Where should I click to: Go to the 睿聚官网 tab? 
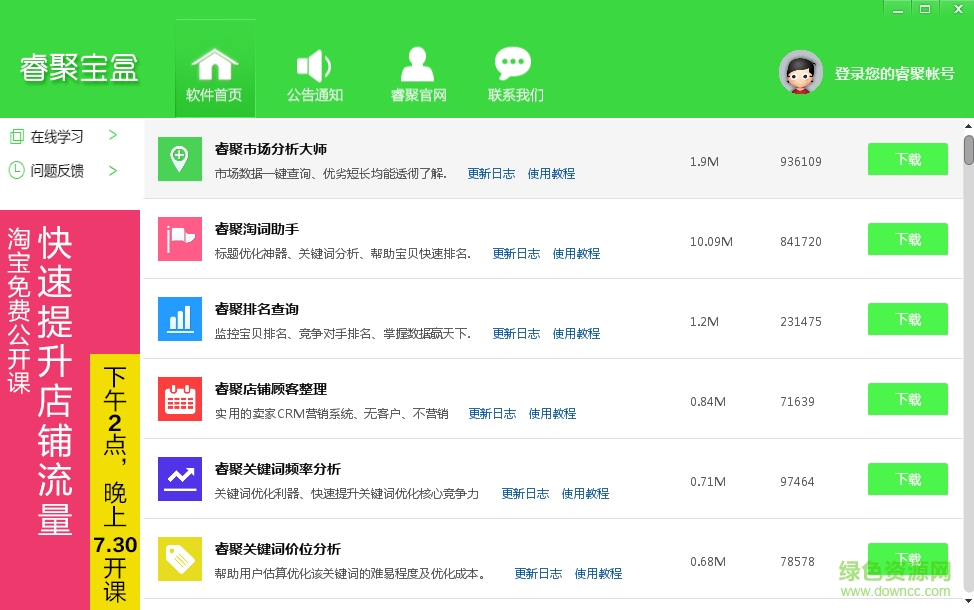tap(418, 75)
